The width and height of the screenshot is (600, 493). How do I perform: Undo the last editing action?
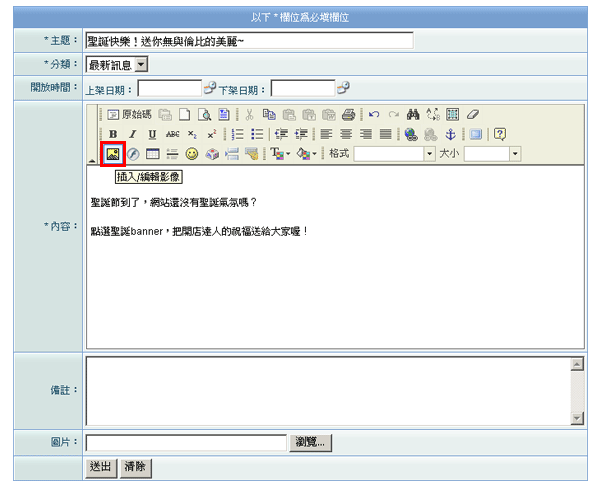click(x=373, y=114)
